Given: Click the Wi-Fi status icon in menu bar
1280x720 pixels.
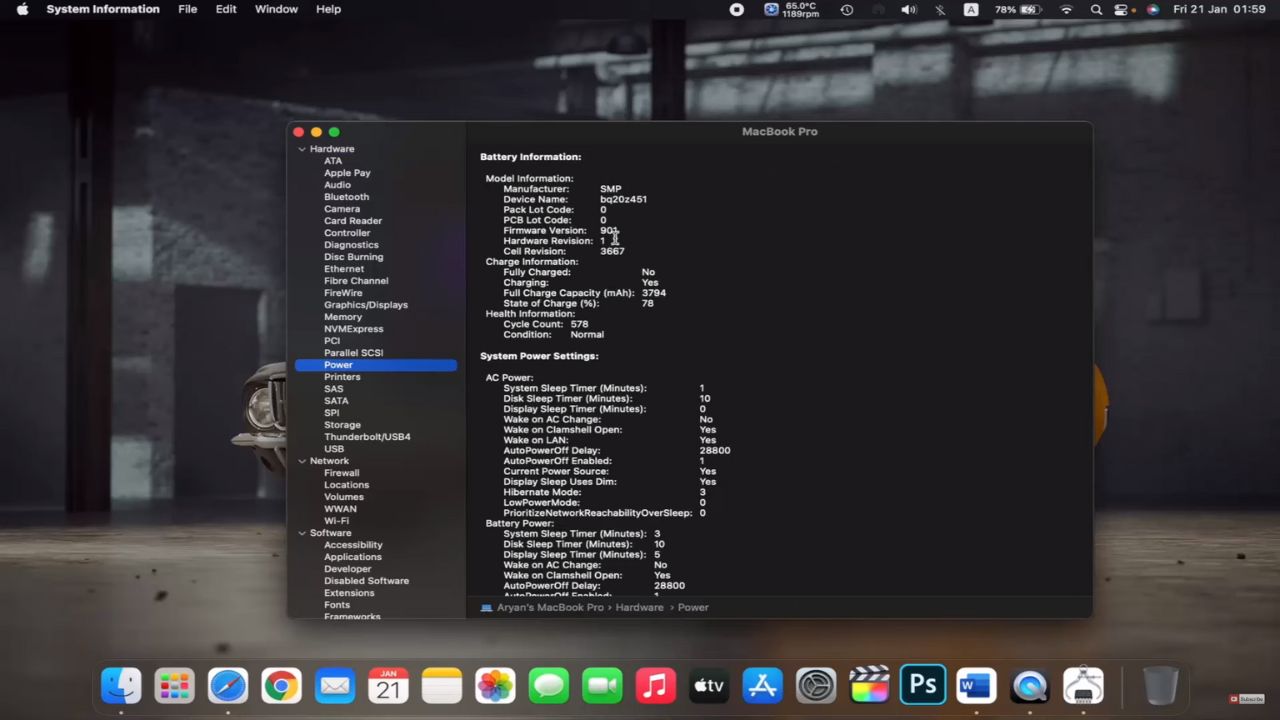Looking at the screenshot, I should [1067, 10].
